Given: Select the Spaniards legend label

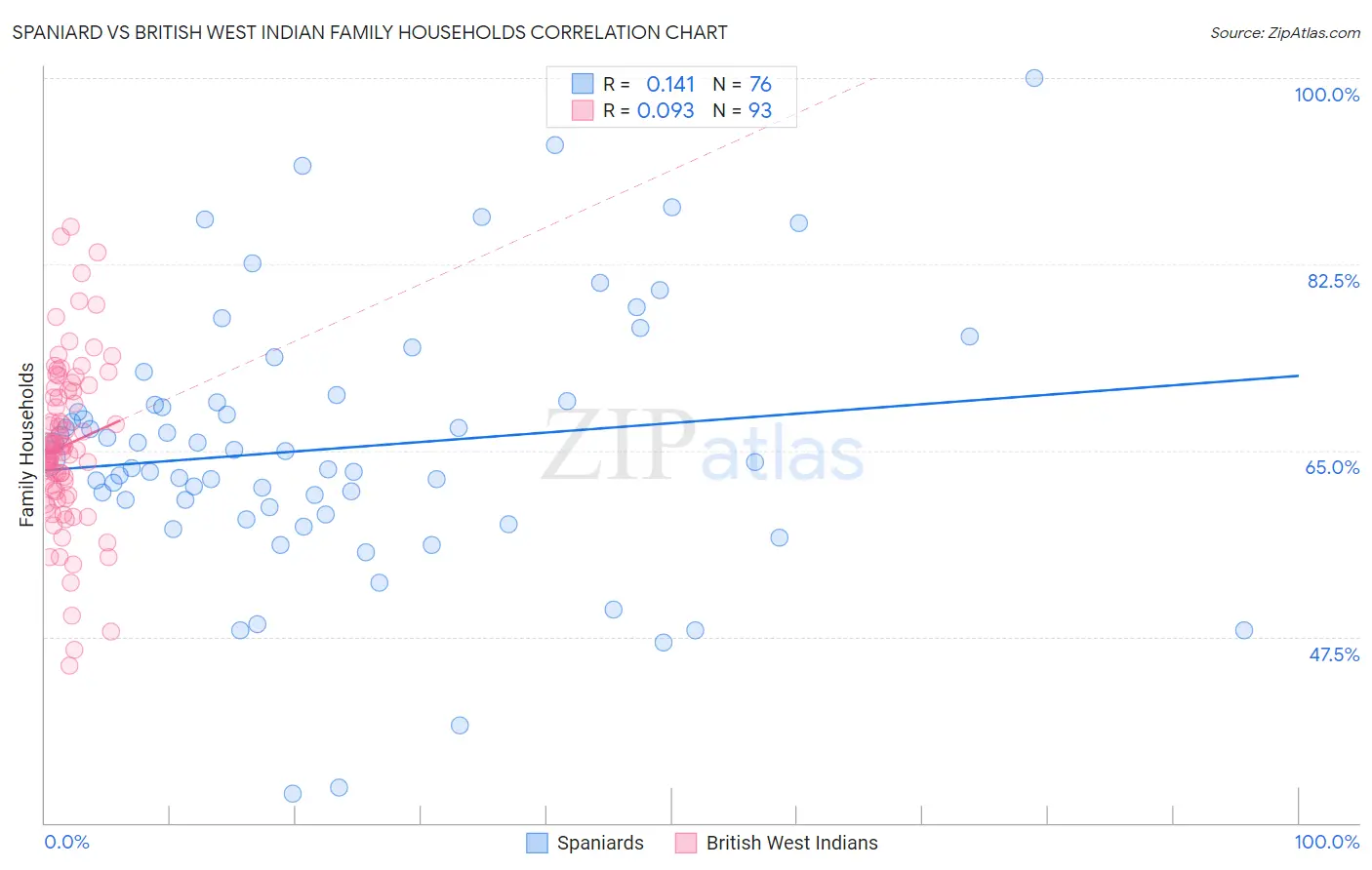Looking at the screenshot, I should 600,843.
